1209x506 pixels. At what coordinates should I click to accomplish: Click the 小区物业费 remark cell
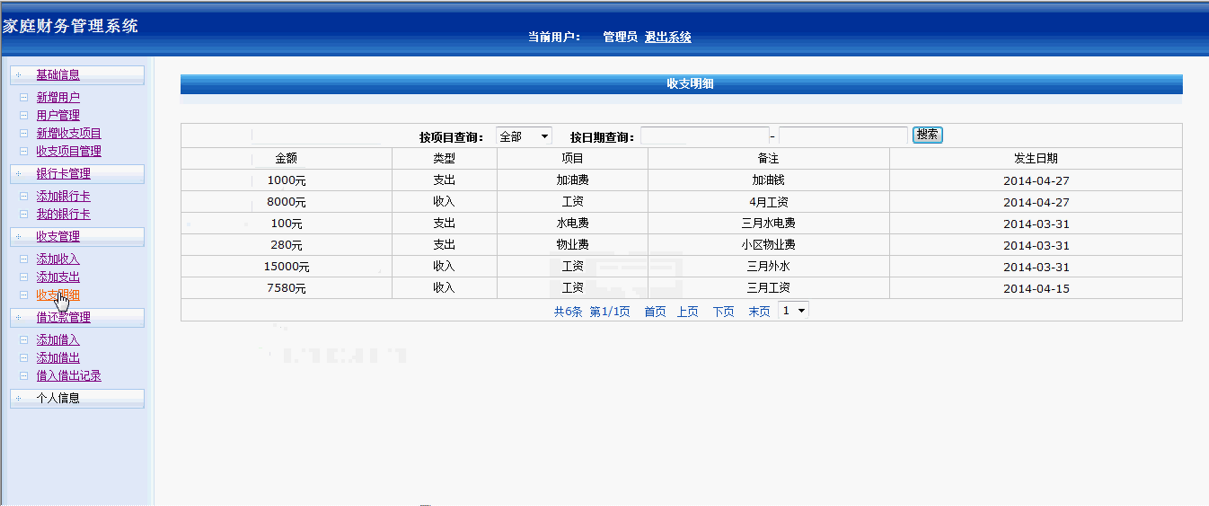tap(768, 245)
